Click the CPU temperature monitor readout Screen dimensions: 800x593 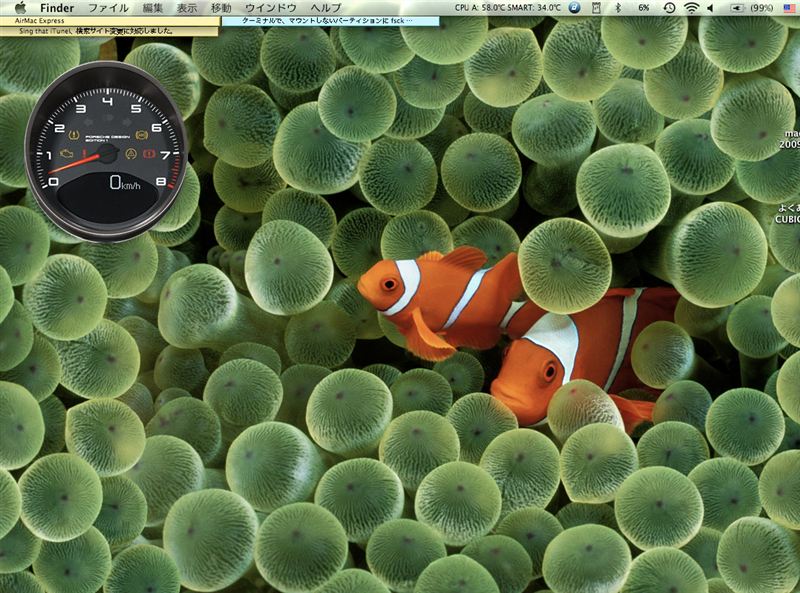click(507, 8)
